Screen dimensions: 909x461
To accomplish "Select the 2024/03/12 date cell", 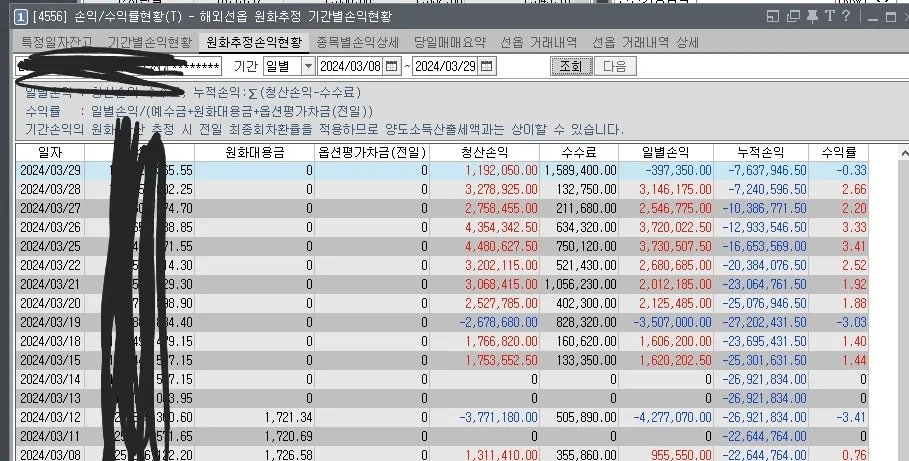I will [50, 418].
